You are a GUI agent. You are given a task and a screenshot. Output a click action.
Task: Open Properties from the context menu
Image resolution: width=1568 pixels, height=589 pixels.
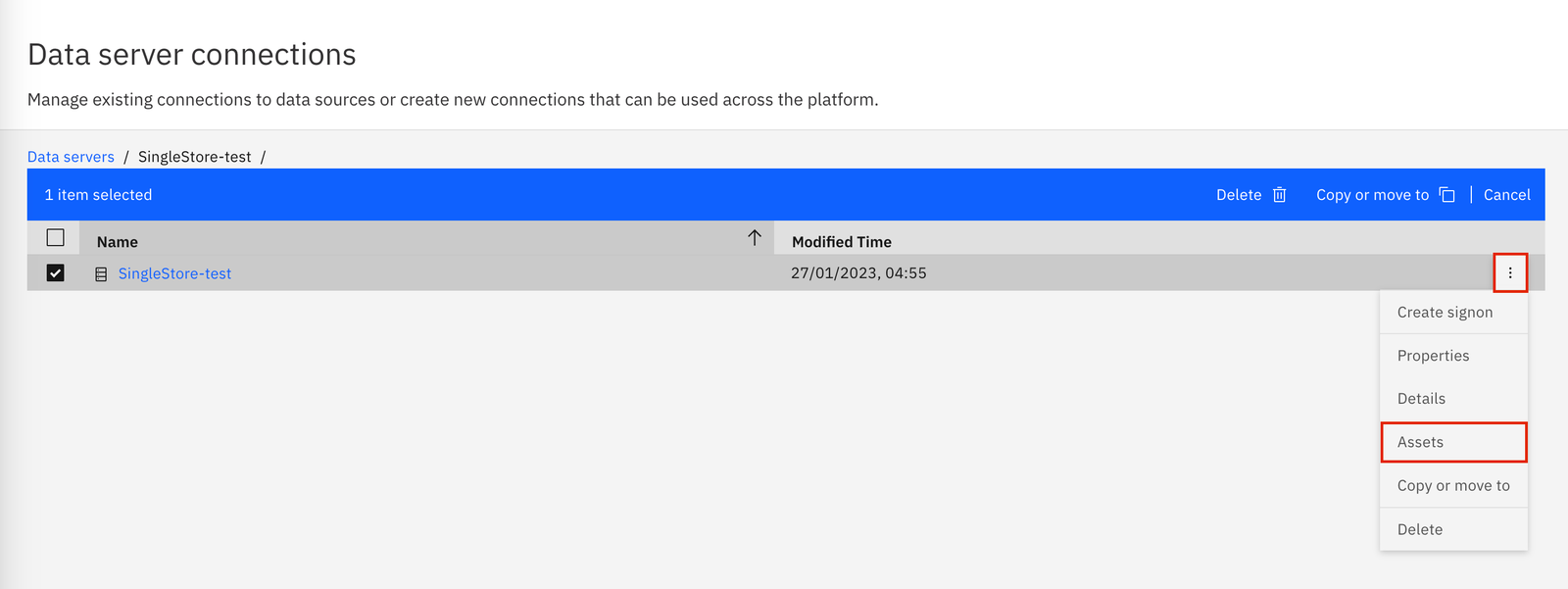tap(1433, 355)
